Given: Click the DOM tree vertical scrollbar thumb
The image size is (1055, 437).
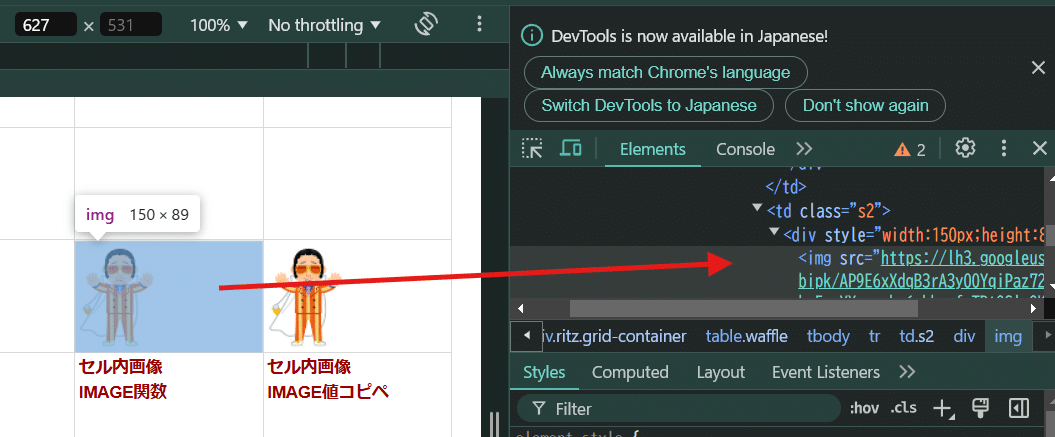Looking at the screenshot, I should point(1050,236).
